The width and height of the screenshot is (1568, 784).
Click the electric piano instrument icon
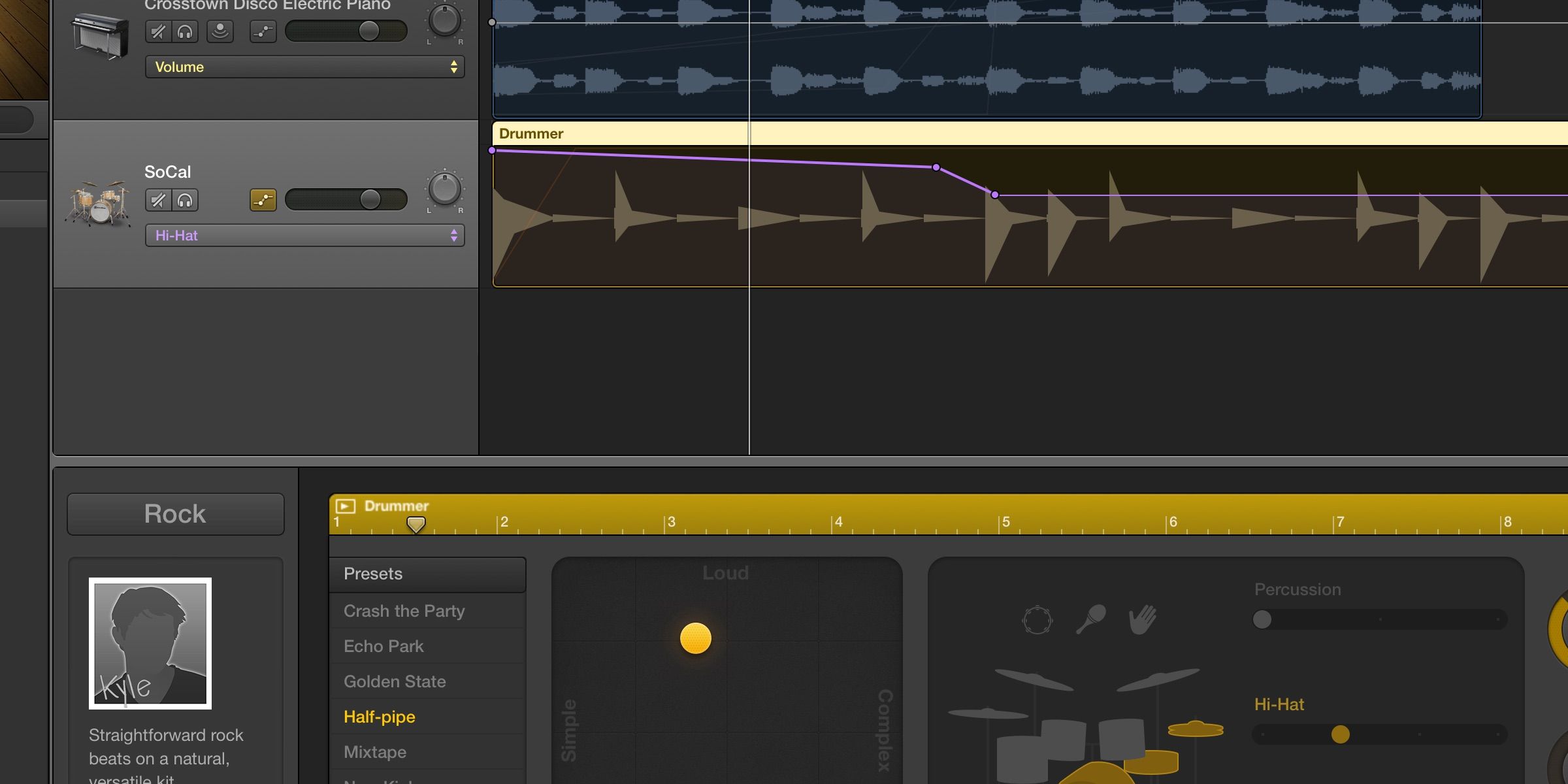coord(99,36)
